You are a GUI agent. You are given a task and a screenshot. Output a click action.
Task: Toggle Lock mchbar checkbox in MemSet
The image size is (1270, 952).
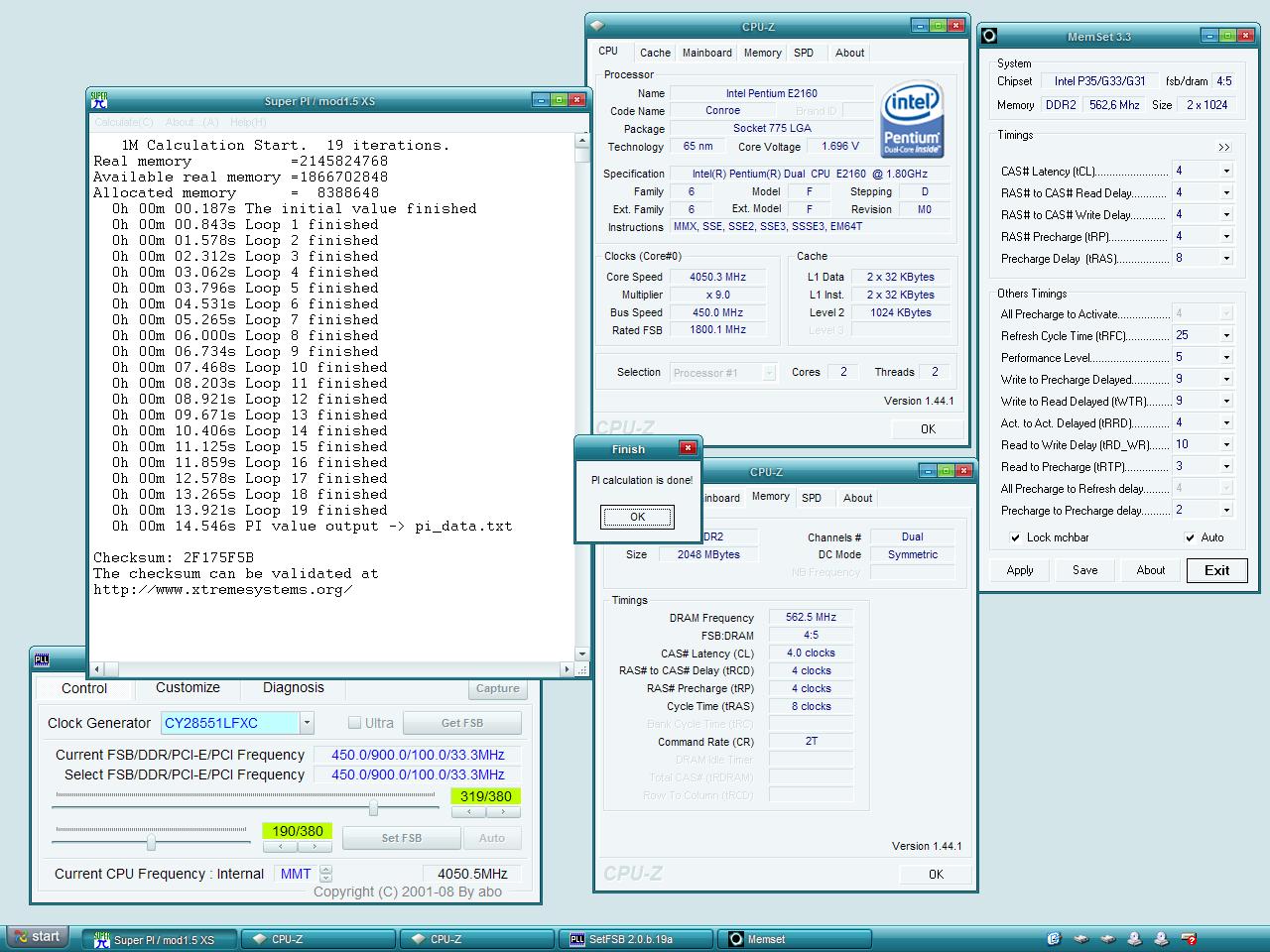1015,537
